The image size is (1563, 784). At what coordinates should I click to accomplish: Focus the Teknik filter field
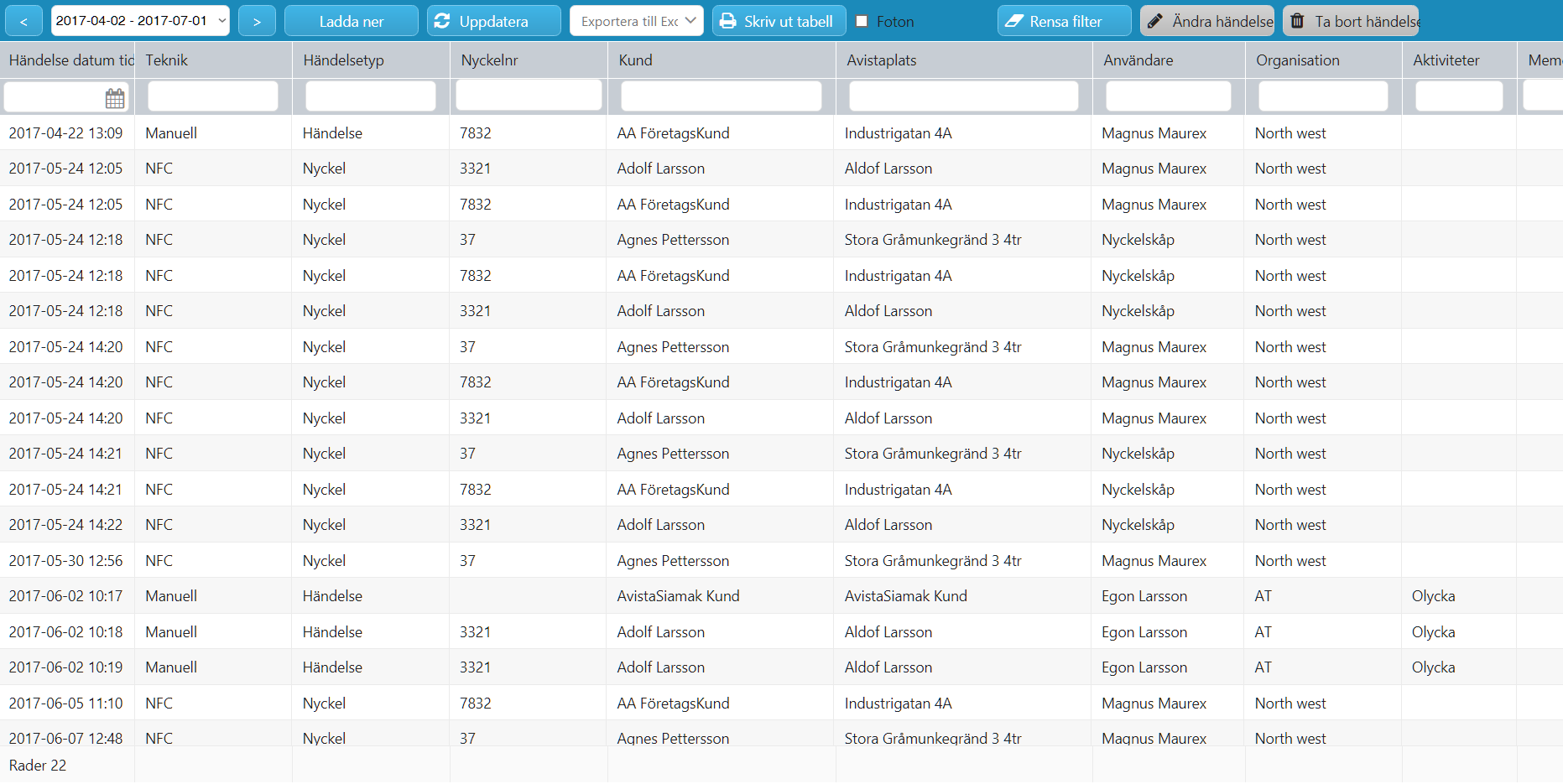[213, 96]
